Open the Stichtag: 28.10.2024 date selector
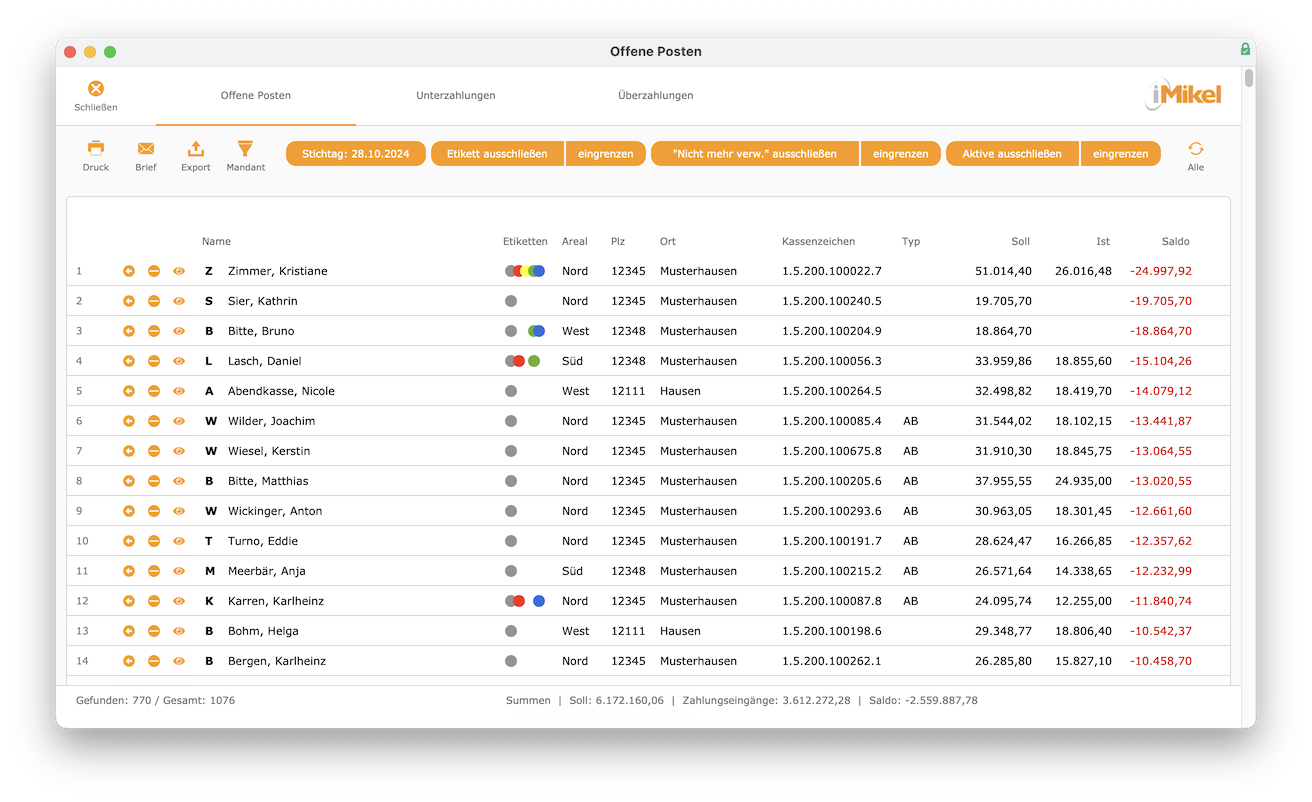The height and width of the screenshot is (802, 1312). tap(356, 154)
